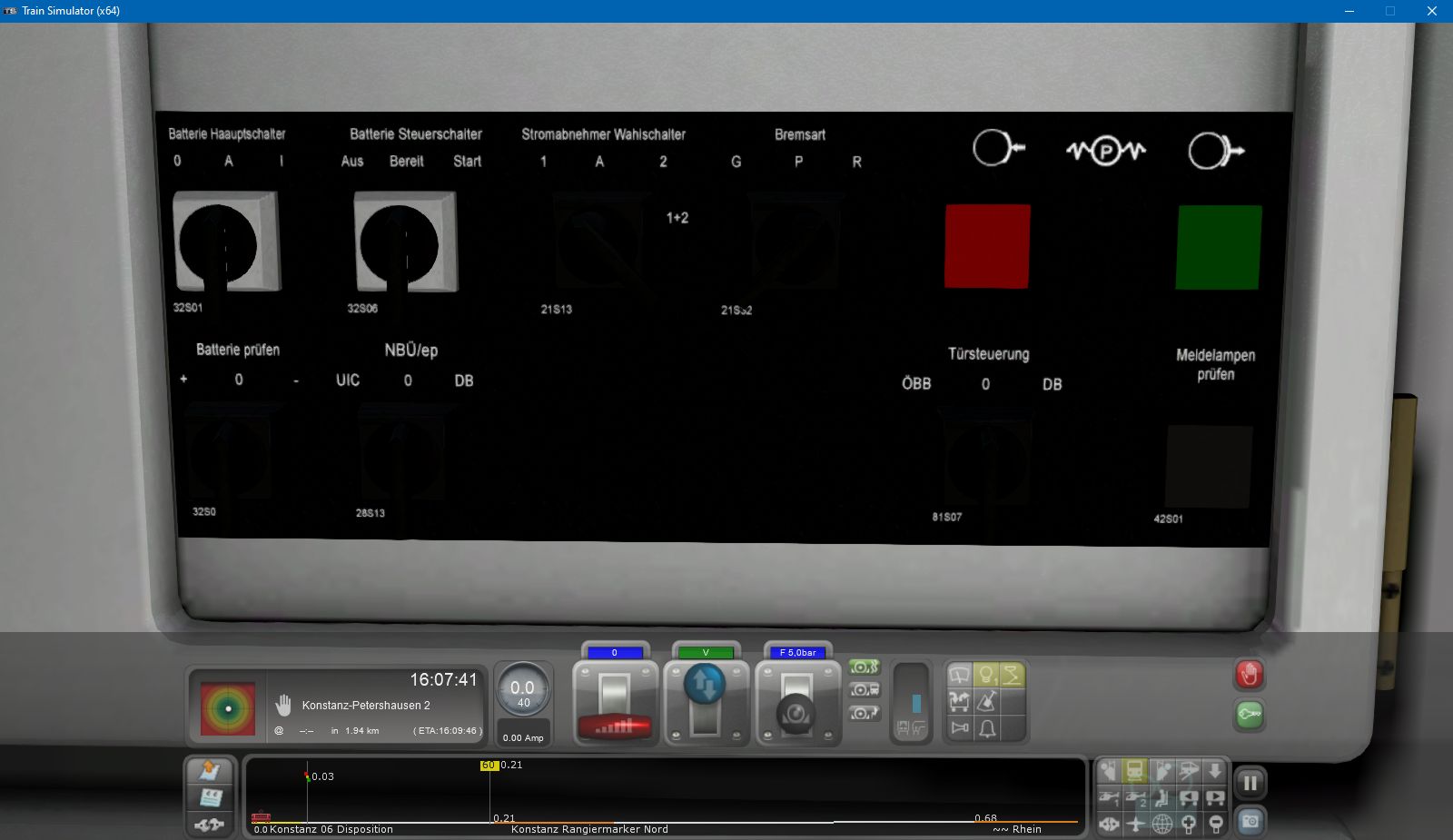Turn the Stromabnehmer Wahlschalter rotary switch
Image resolution: width=1453 pixels, height=840 pixels.
(x=600, y=242)
